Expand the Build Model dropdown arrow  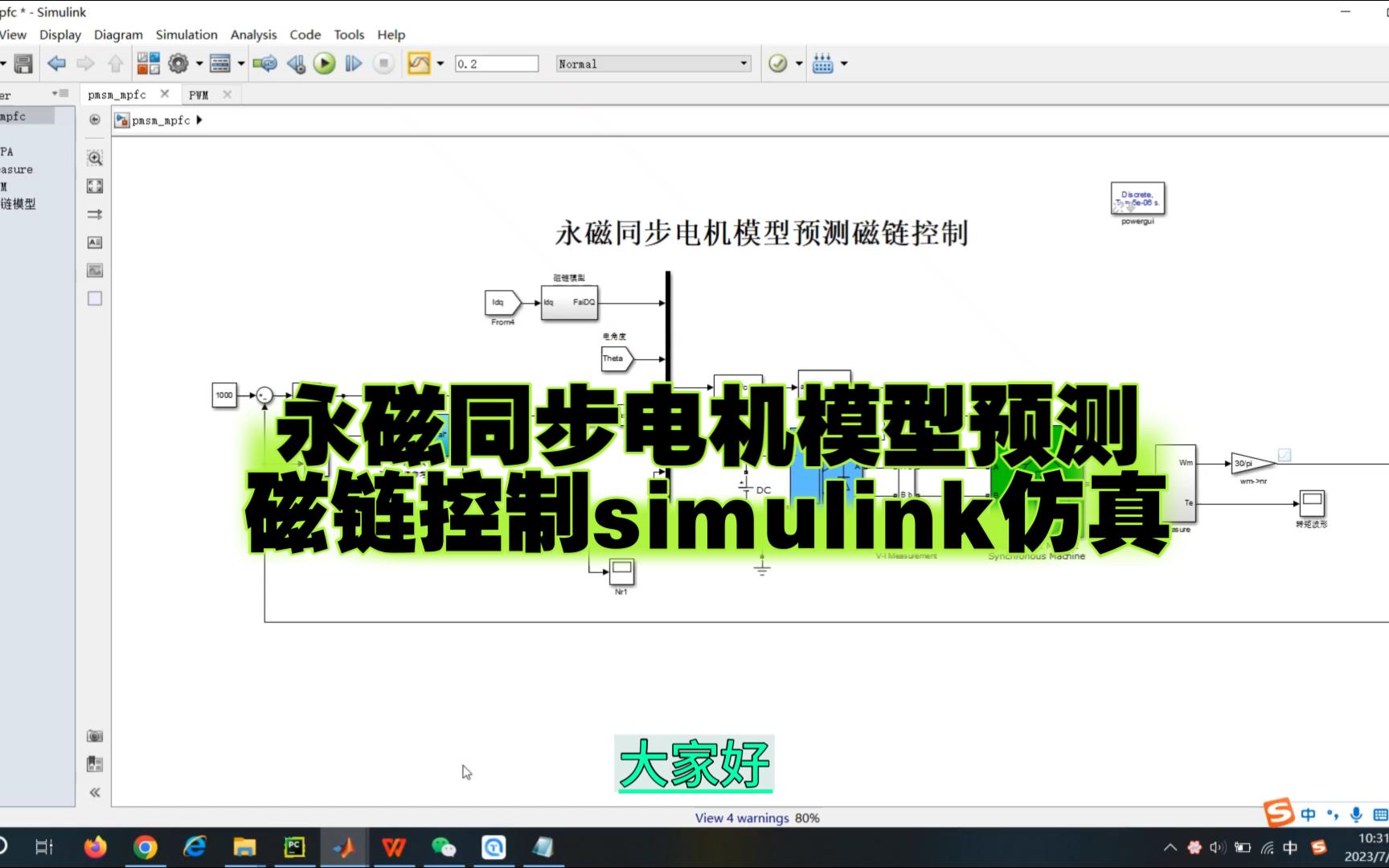(x=844, y=63)
